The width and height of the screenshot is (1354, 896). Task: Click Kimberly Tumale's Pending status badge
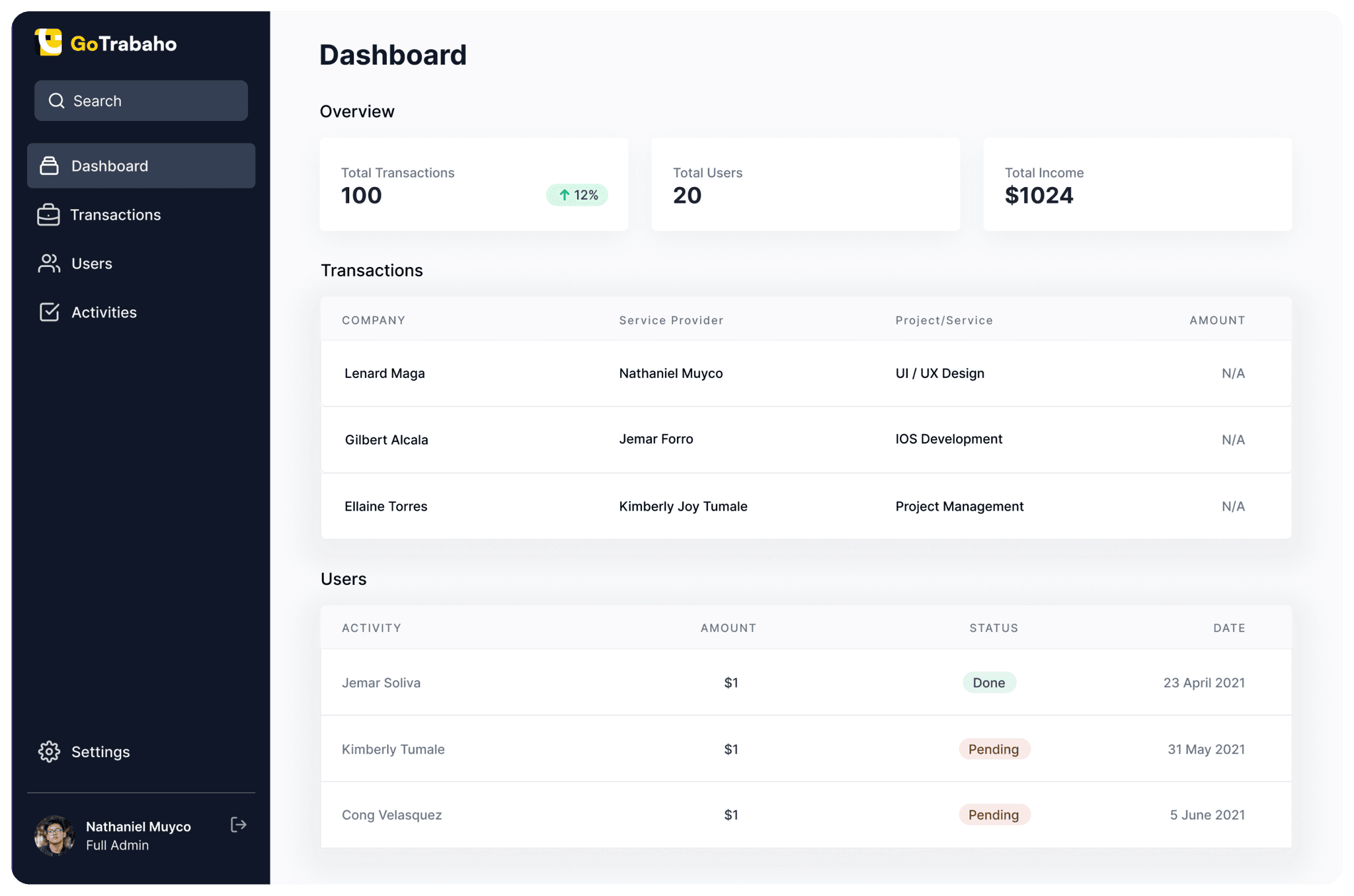tap(994, 749)
